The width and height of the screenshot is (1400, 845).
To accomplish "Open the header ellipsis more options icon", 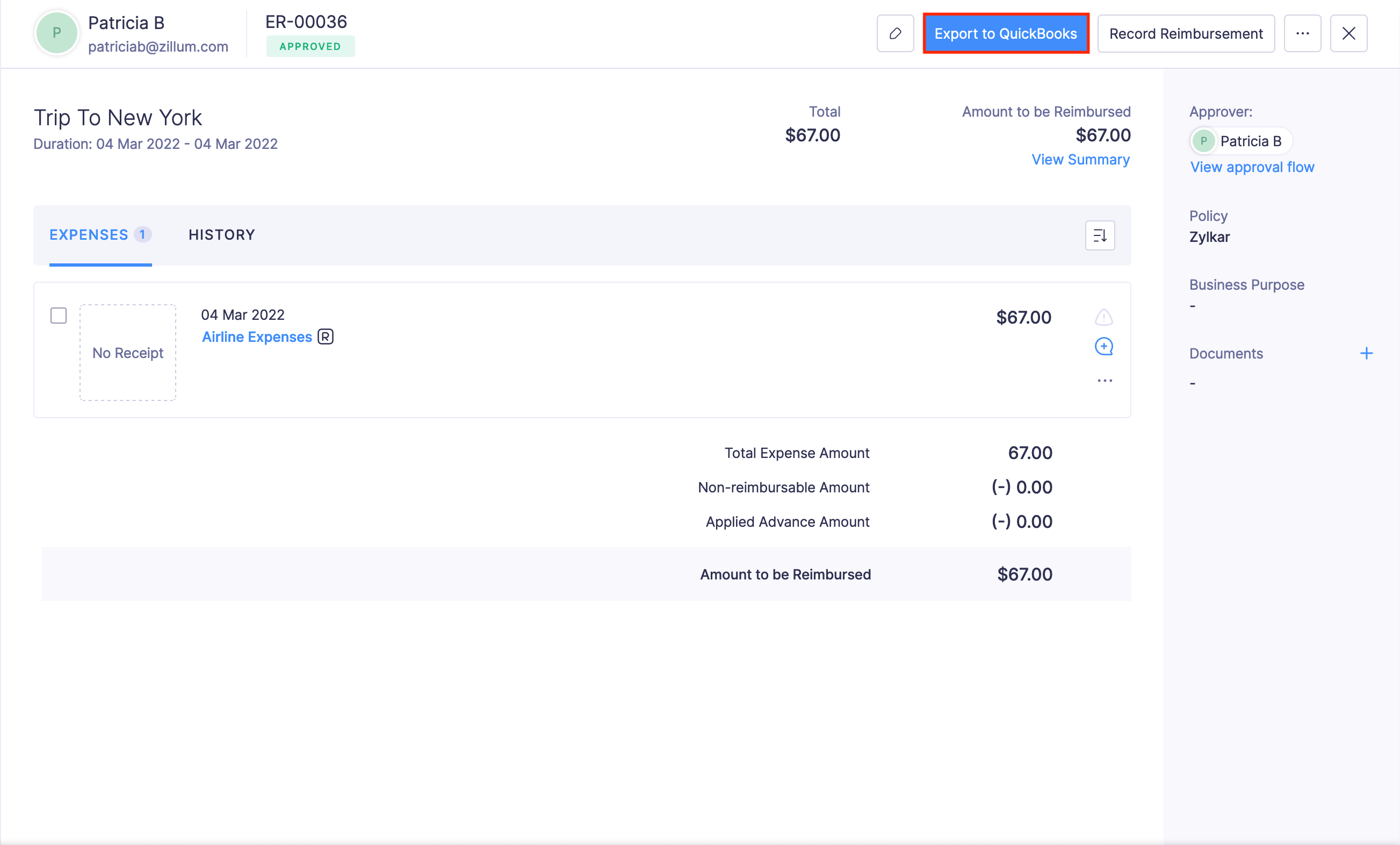I will (x=1303, y=33).
